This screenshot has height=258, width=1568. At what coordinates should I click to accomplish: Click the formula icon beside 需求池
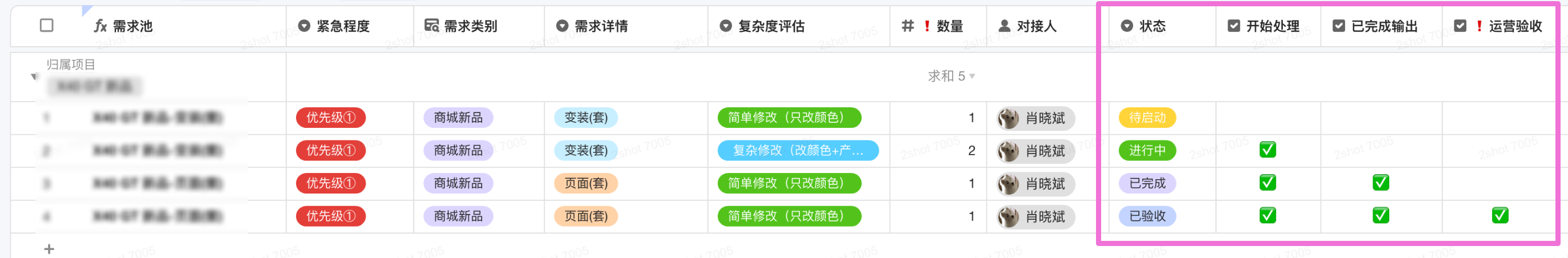(101, 26)
